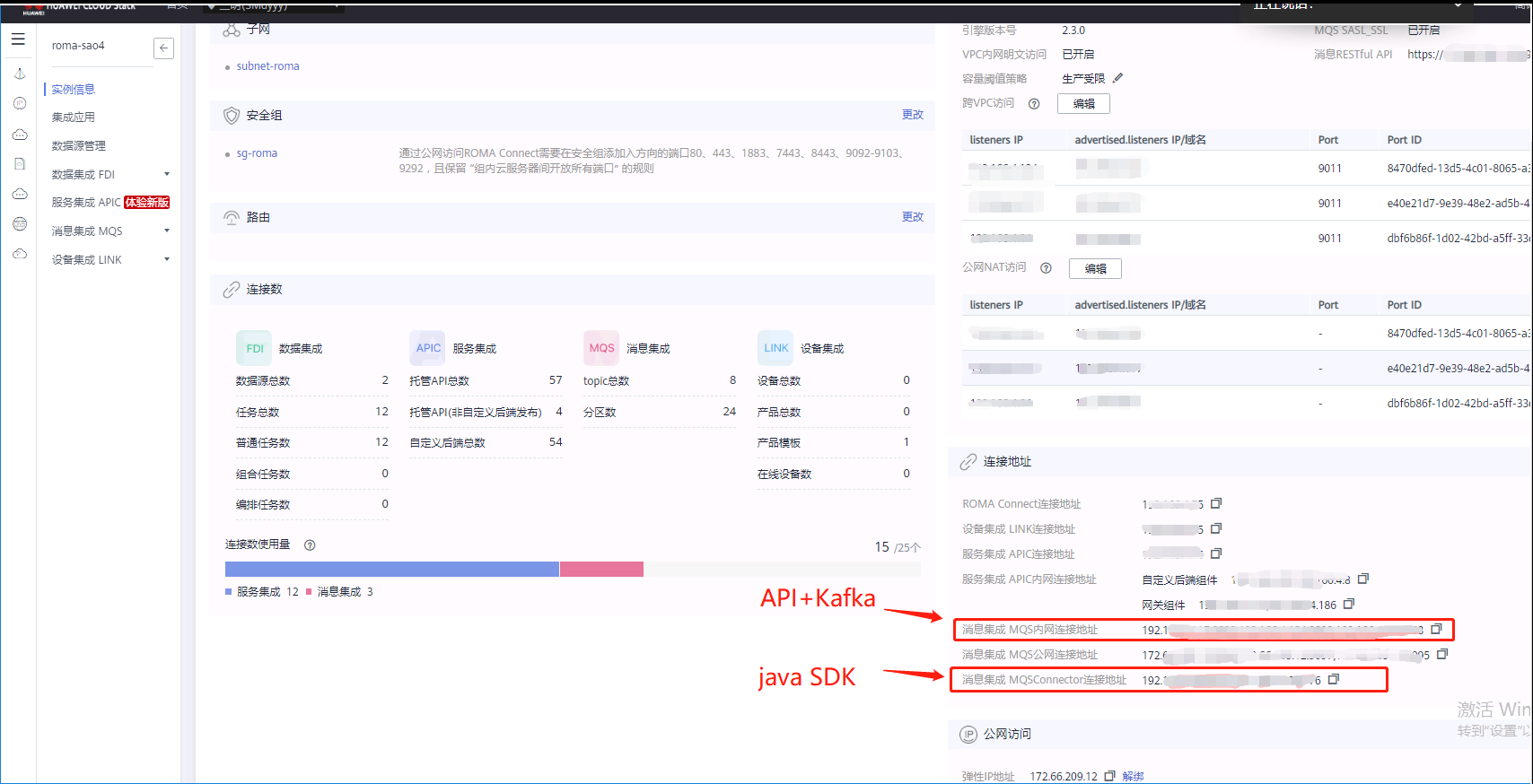
Task: Click the pink 消息集成 usage bar segment
Action: click(601, 569)
